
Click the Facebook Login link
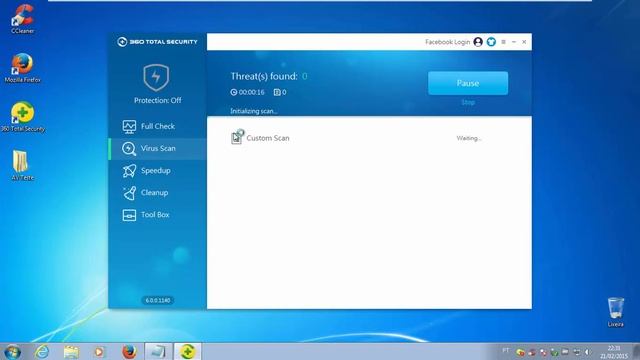(x=447, y=42)
